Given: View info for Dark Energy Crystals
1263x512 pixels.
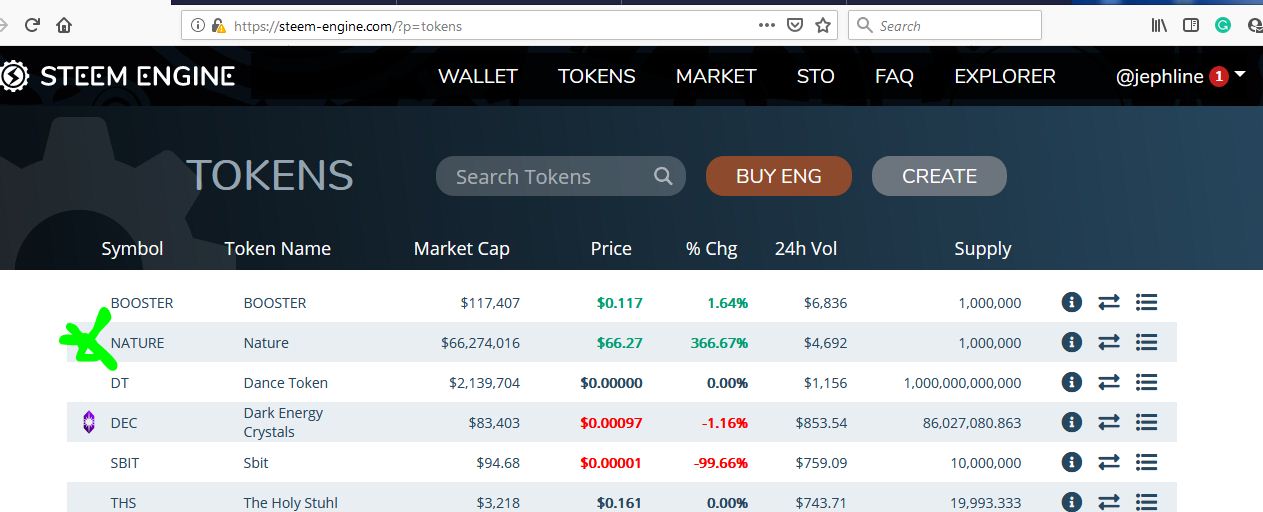Looking at the screenshot, I should (1071, 422).
